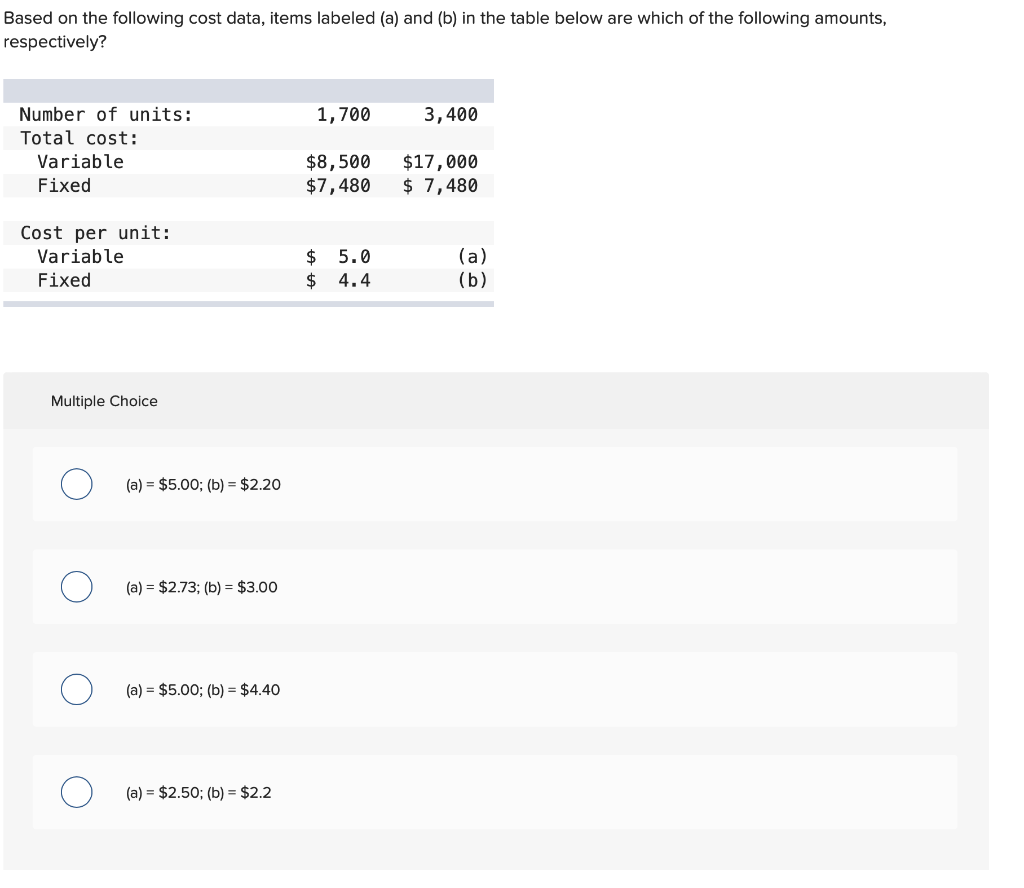
Task: Click the answer text '(a) = $5.00; (b) = $4.40'
Action: 203,690
